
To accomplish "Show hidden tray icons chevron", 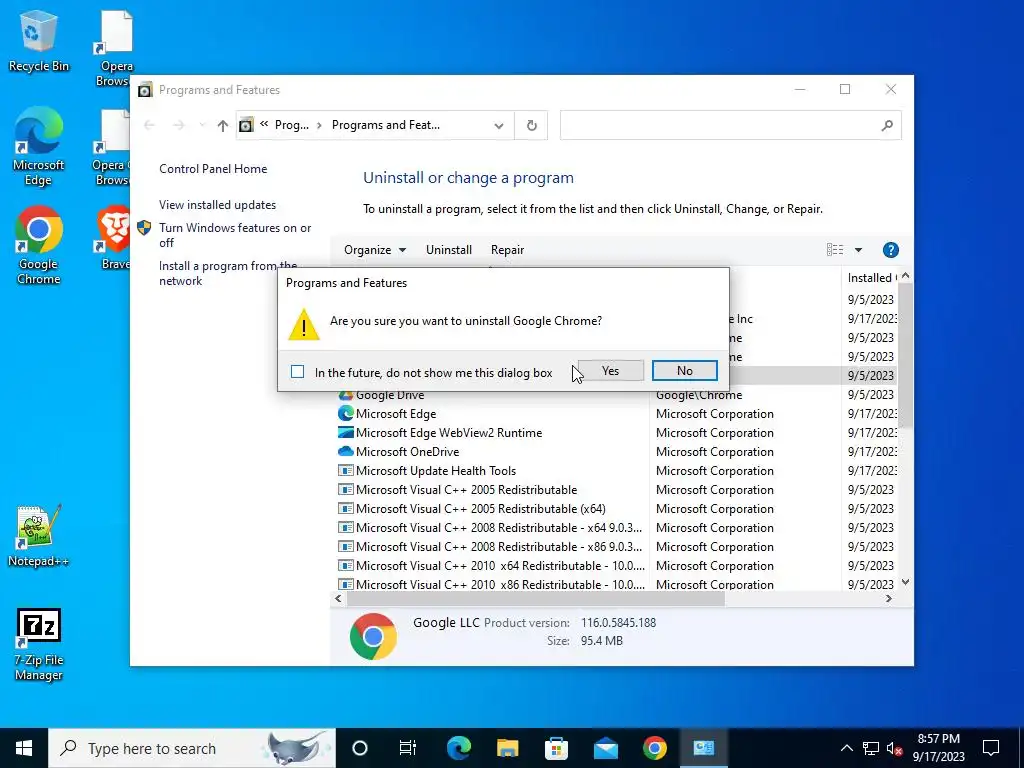I will tap(846, 748).
